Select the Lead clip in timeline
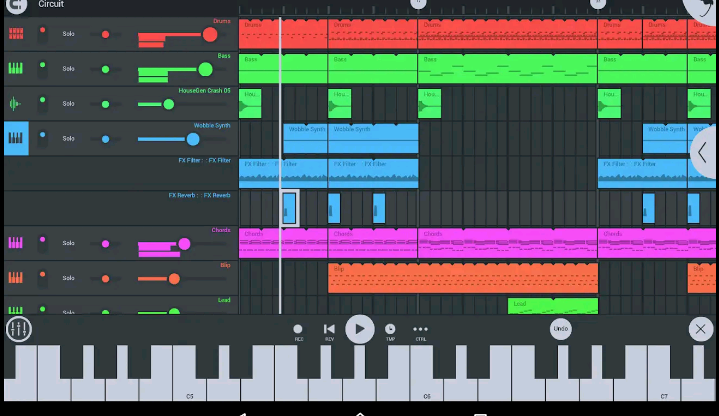The height and width of the screenshot is (416, 719). pyautogui.click(x=553, y=306)
